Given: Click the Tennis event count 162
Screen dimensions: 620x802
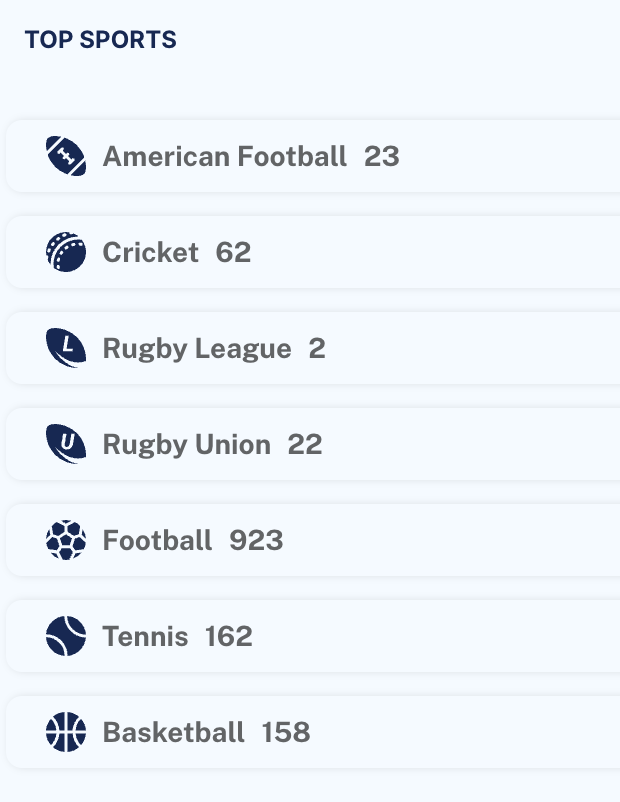Looking at the screenshot, I should click(229, 636).
